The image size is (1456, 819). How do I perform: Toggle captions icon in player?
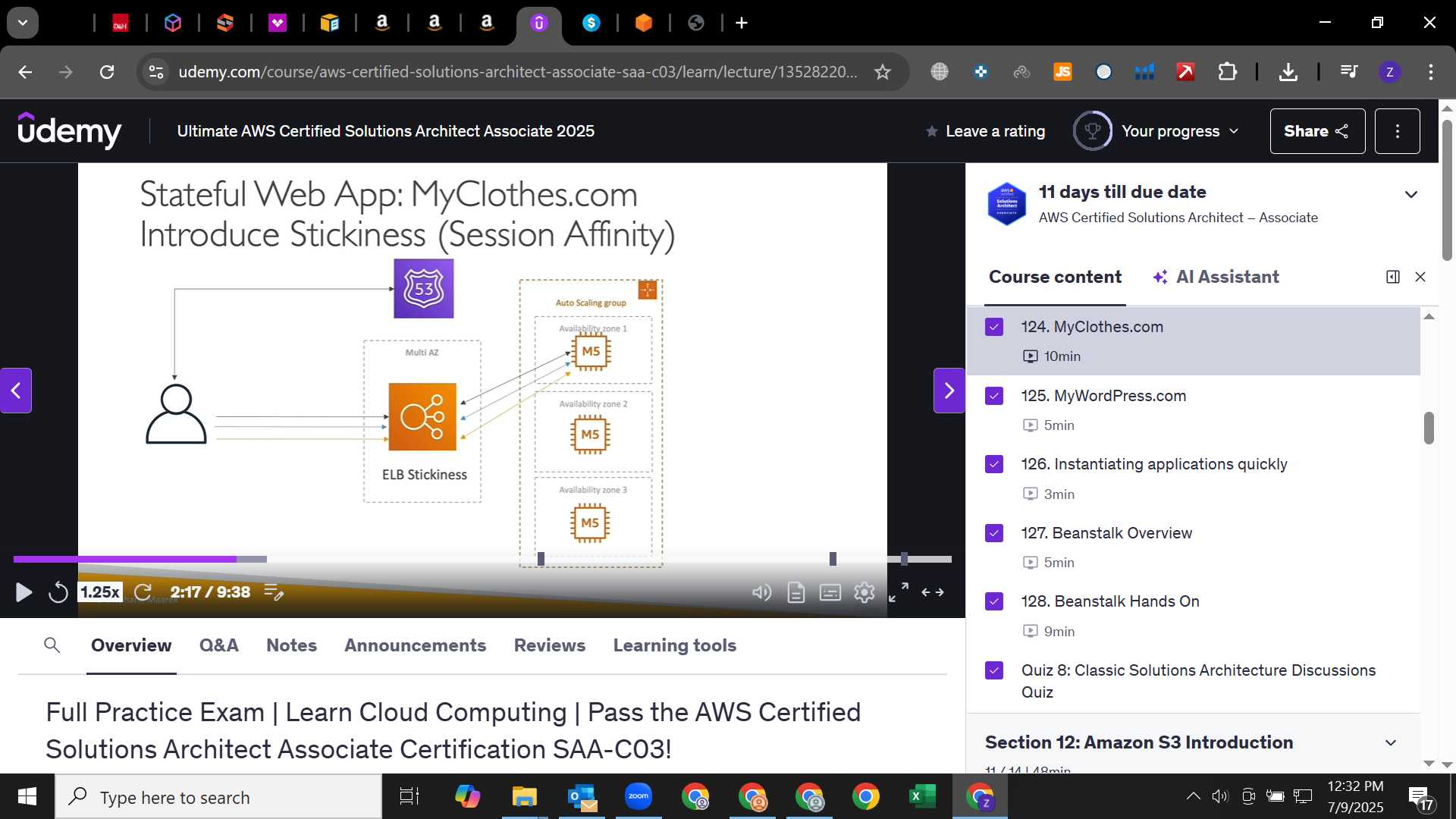pyautogui.click(x=830, y=592)
